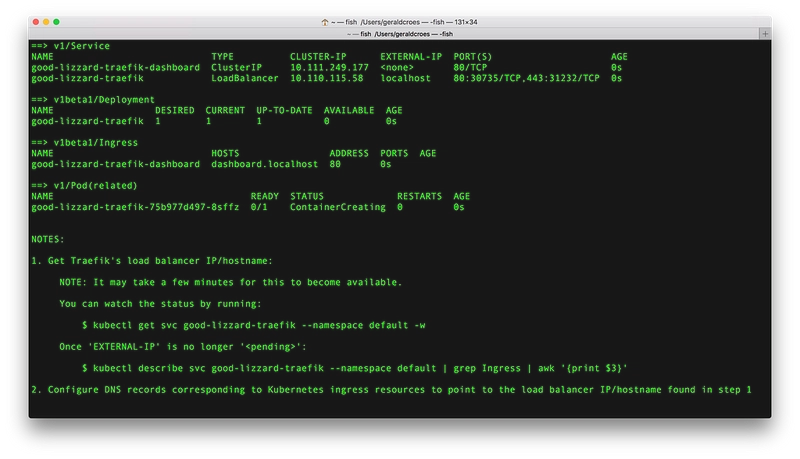Click the 'LoadBalancer' type value
The width and height of the screenshot is (800, 459).
(x=245, y=78)
